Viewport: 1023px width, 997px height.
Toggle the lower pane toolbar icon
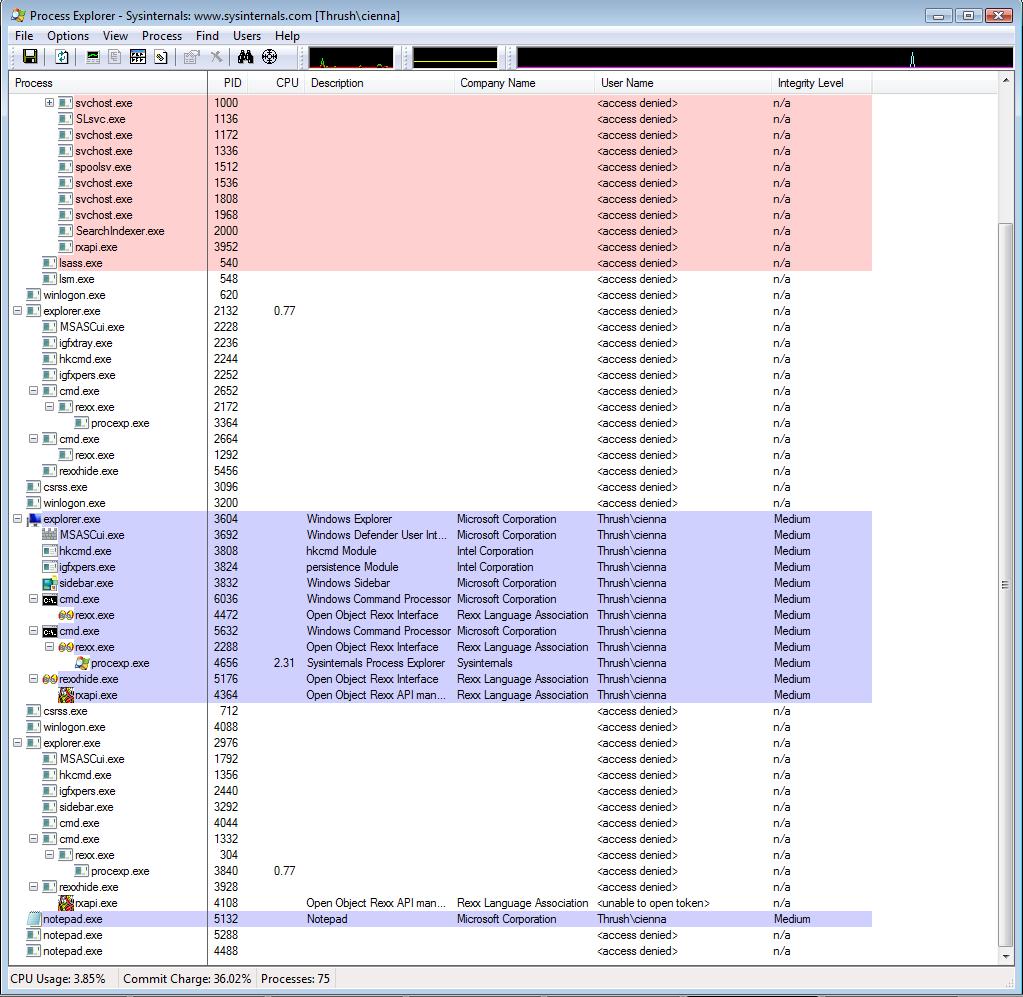138,57
